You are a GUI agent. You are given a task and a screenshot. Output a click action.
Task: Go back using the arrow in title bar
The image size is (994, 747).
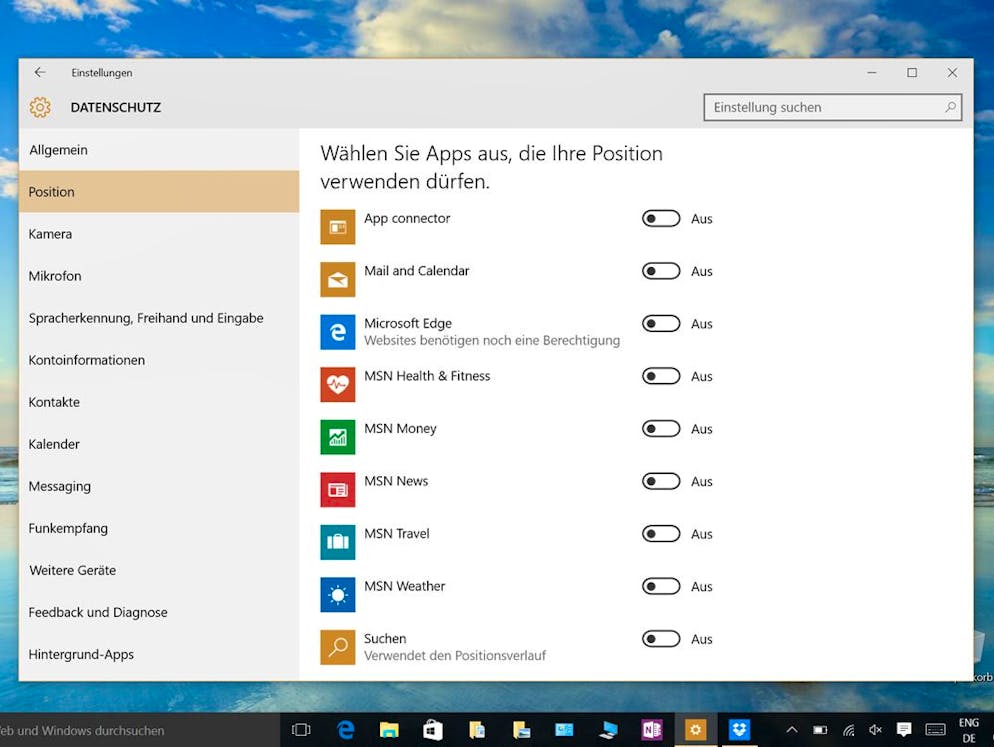click(40, 72)
